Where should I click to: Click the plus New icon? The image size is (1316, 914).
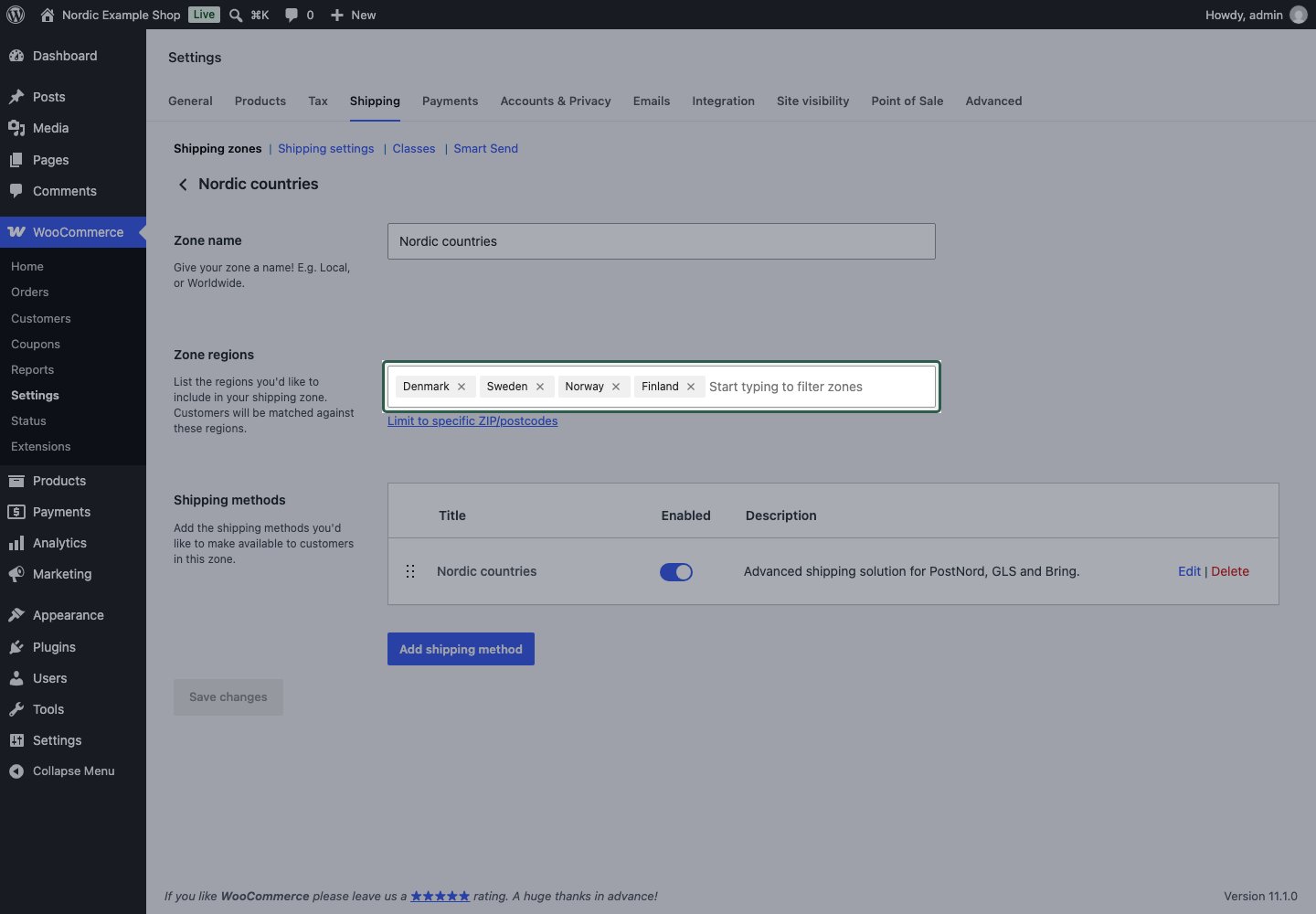pyautogui.click(x=337, y=15)
